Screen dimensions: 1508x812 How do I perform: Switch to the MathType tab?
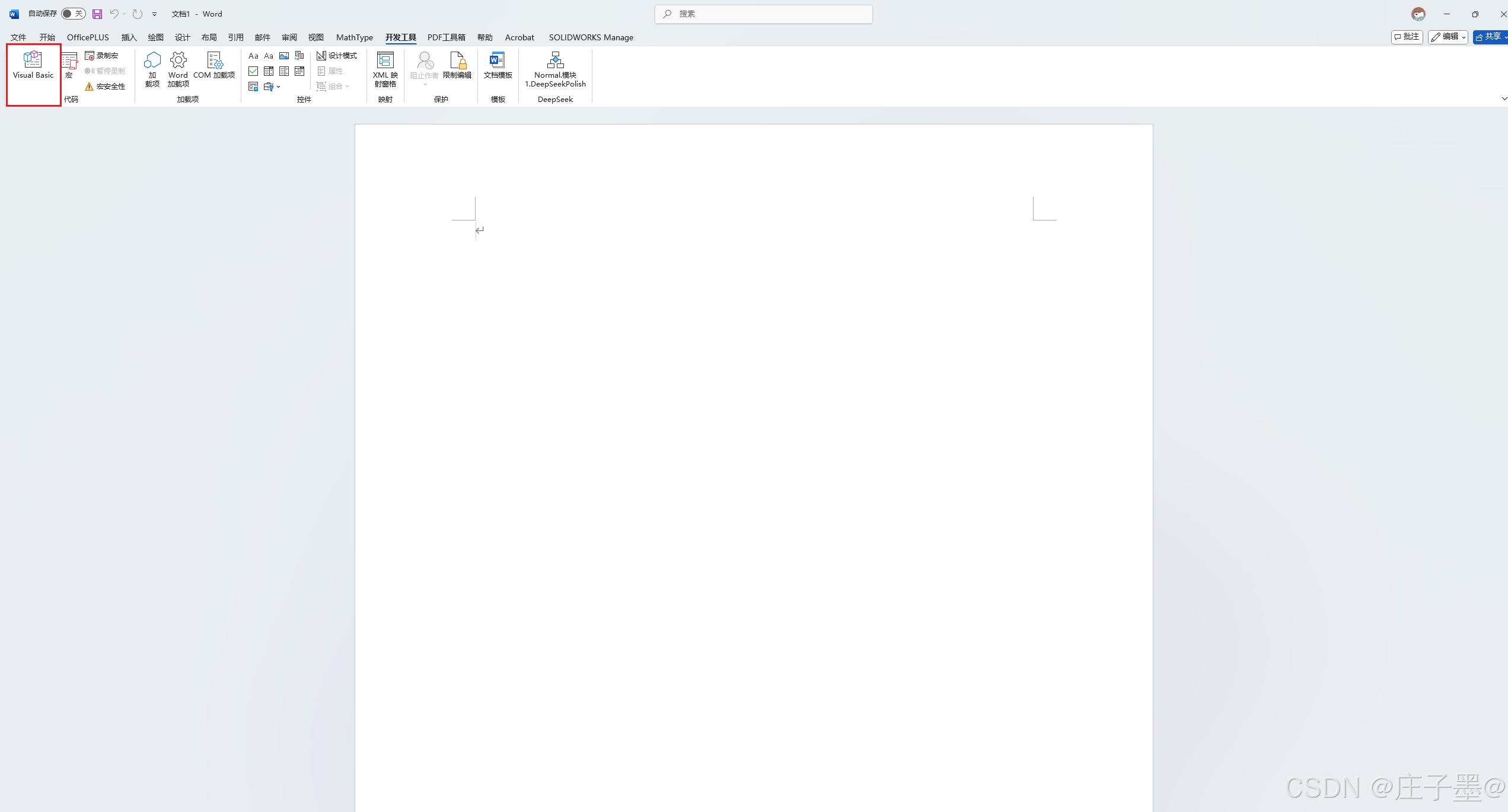pos(354,37)
